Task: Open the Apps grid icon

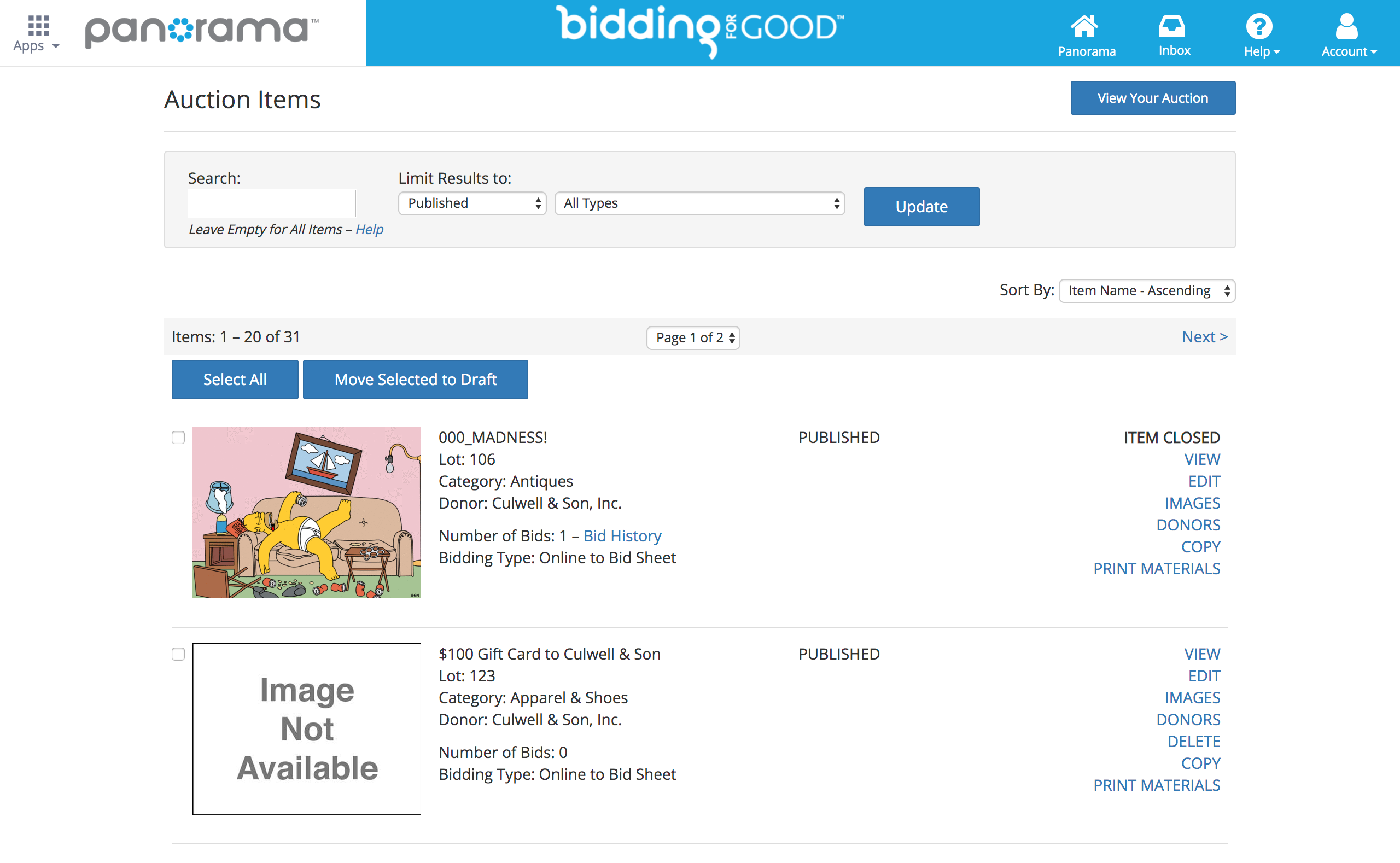Action: [38, 25]
